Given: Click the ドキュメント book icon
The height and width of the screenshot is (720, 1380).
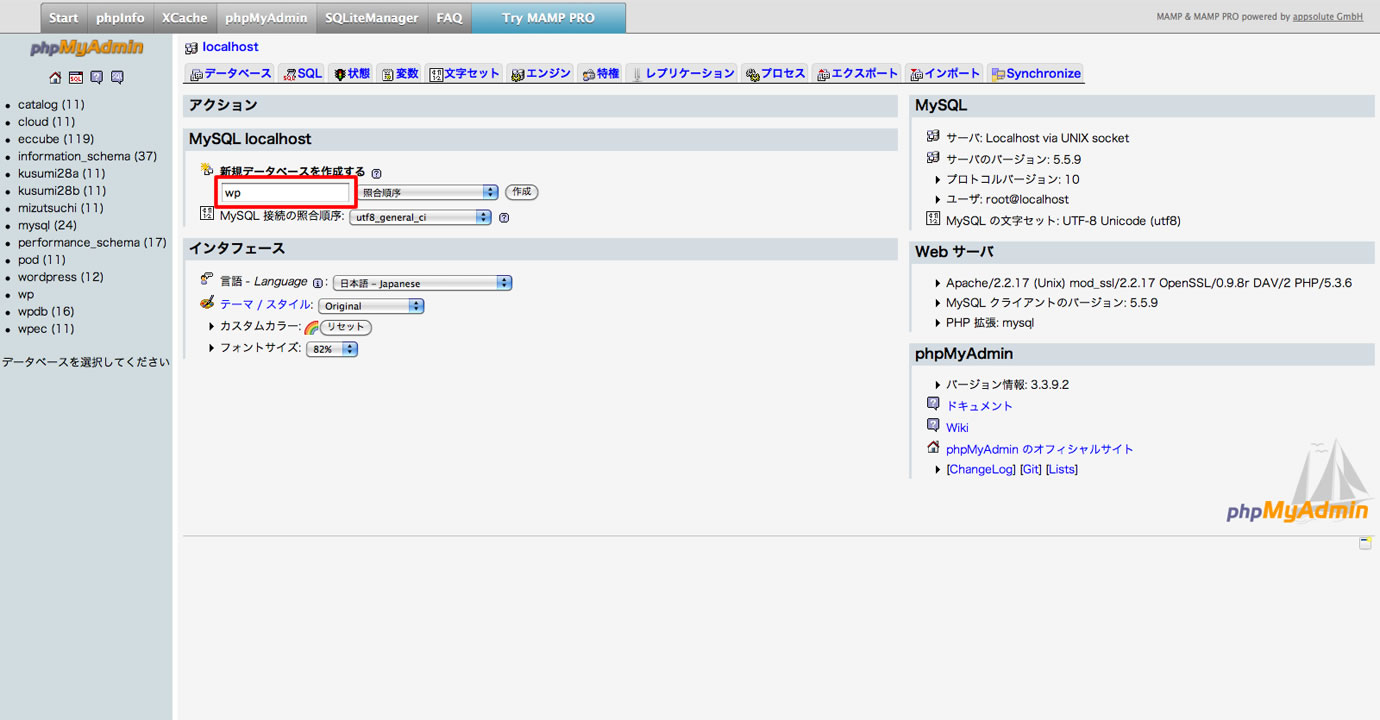Looking at the screenshot, I should click(933, 404).
